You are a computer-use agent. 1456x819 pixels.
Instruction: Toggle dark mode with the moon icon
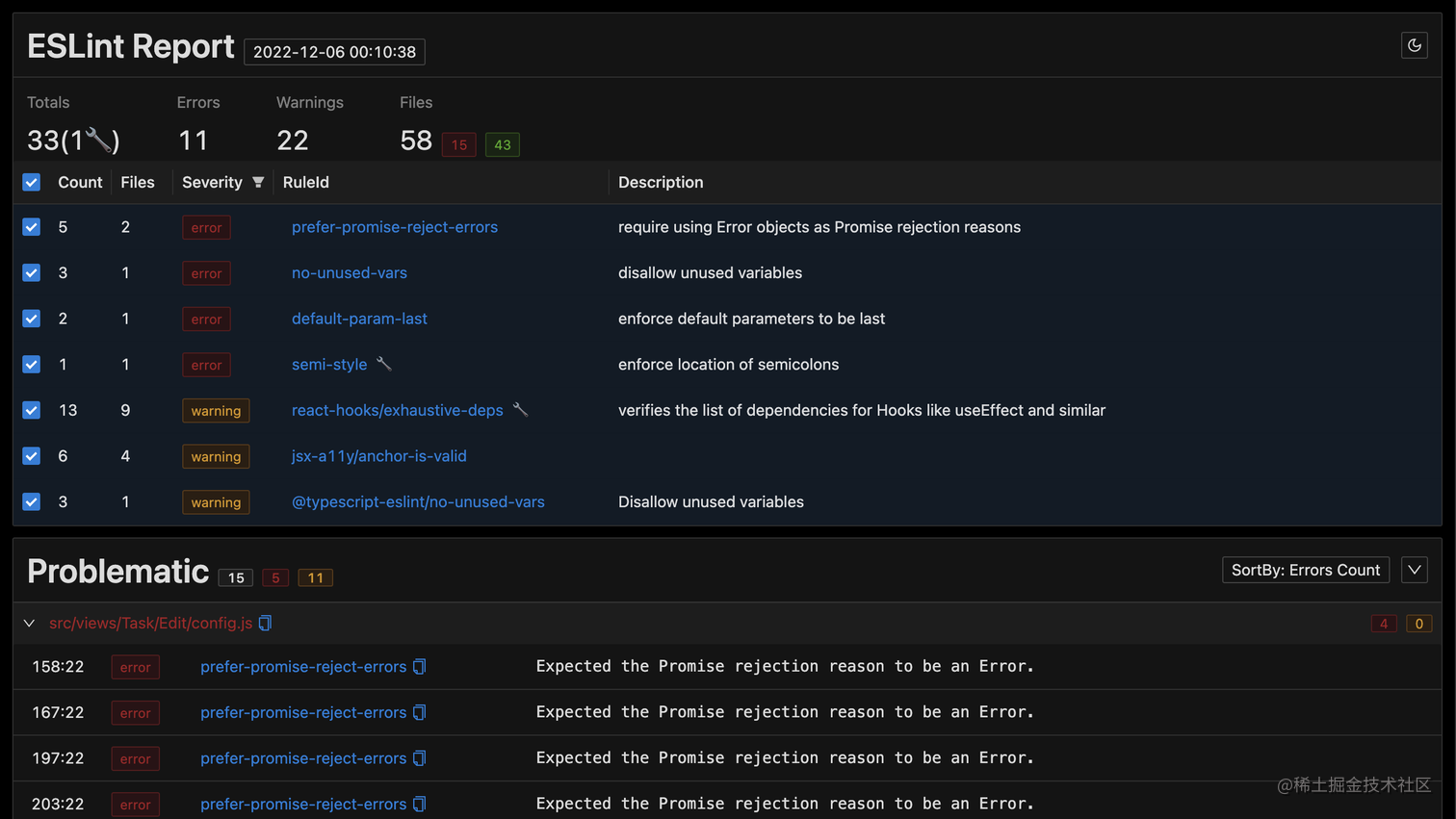coord(1414,45)
